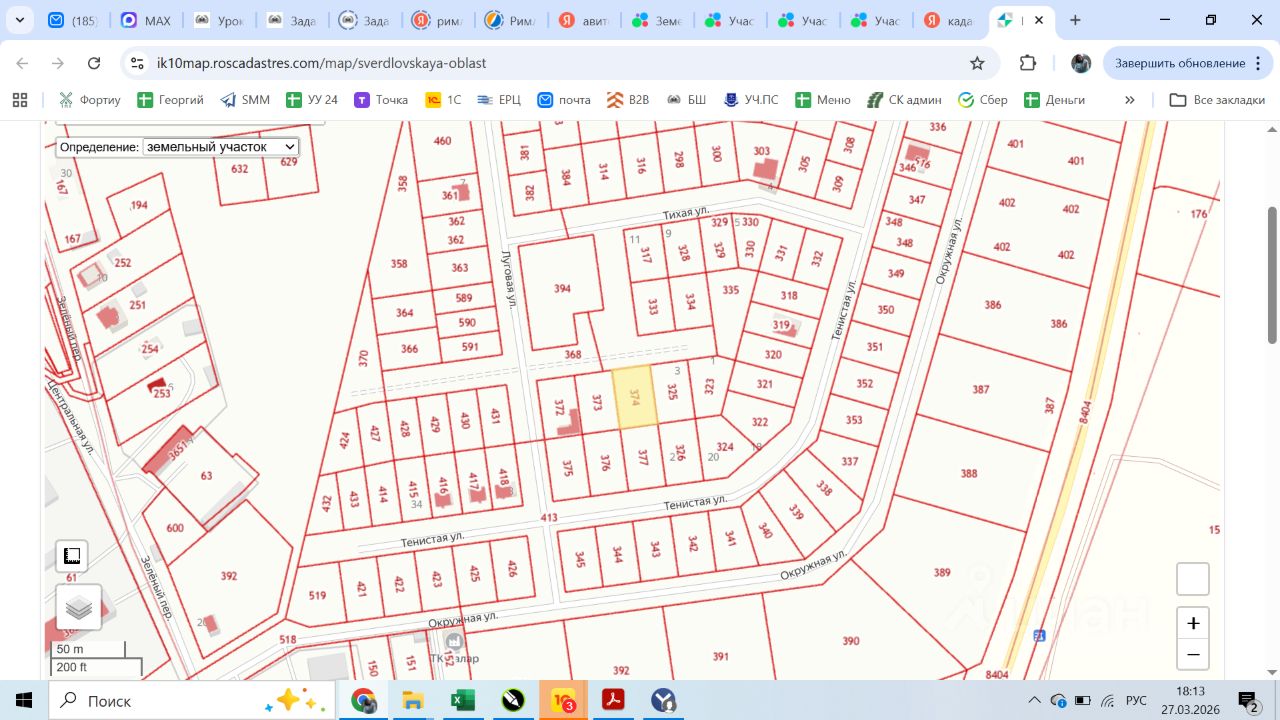Select parcel 394 on the map
This screenshot has width=1280, height=720.
(561, 289)
